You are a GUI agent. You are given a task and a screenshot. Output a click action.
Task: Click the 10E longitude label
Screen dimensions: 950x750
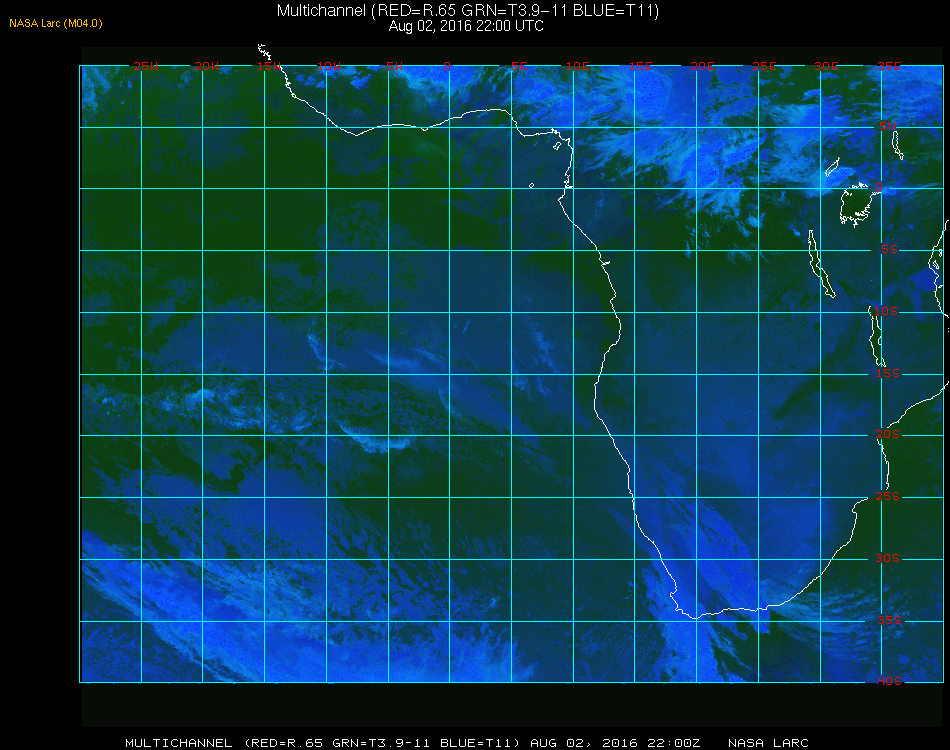[577, 66]
